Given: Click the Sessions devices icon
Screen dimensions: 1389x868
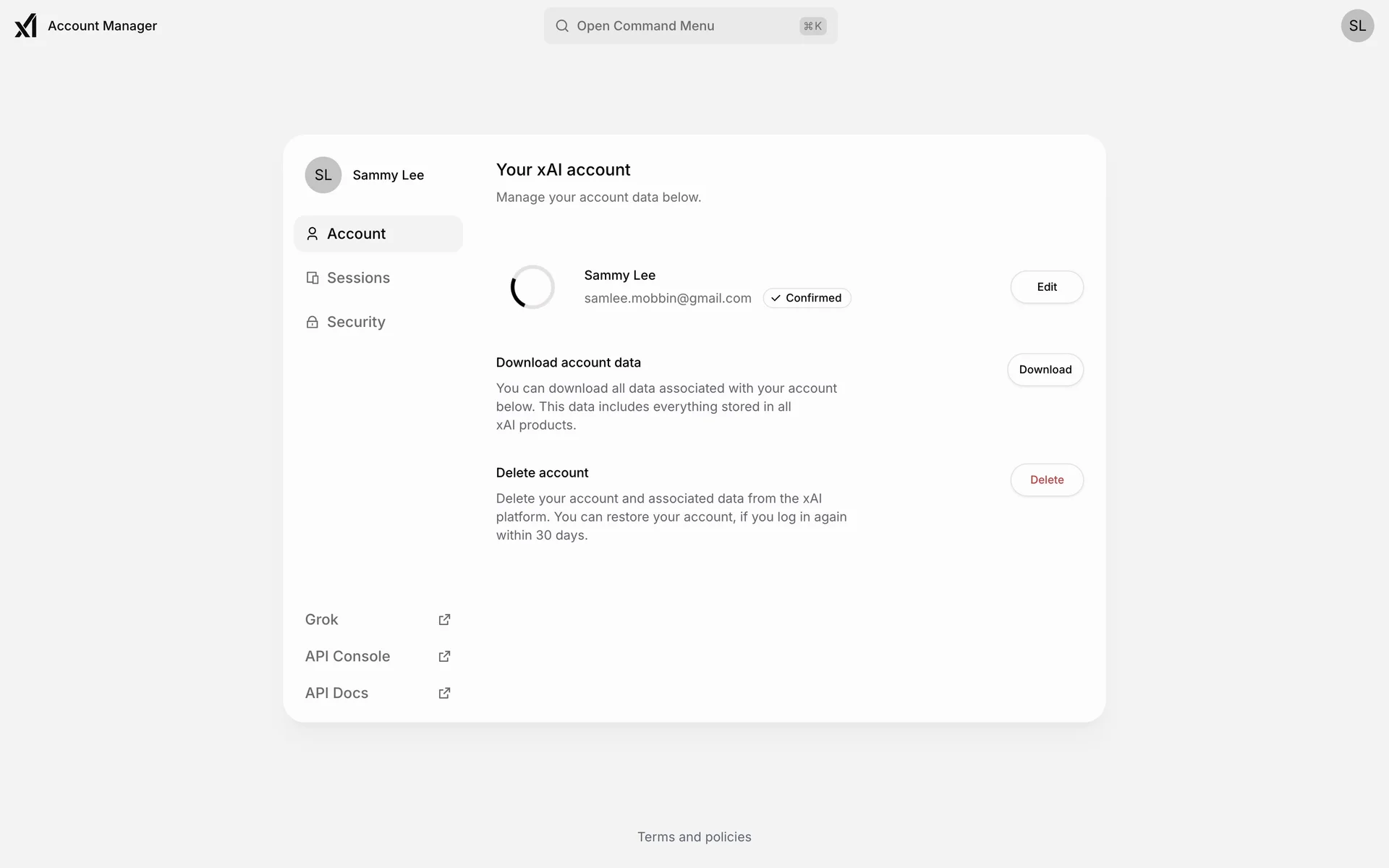Looking at the screenshot, I should [313, 278].
